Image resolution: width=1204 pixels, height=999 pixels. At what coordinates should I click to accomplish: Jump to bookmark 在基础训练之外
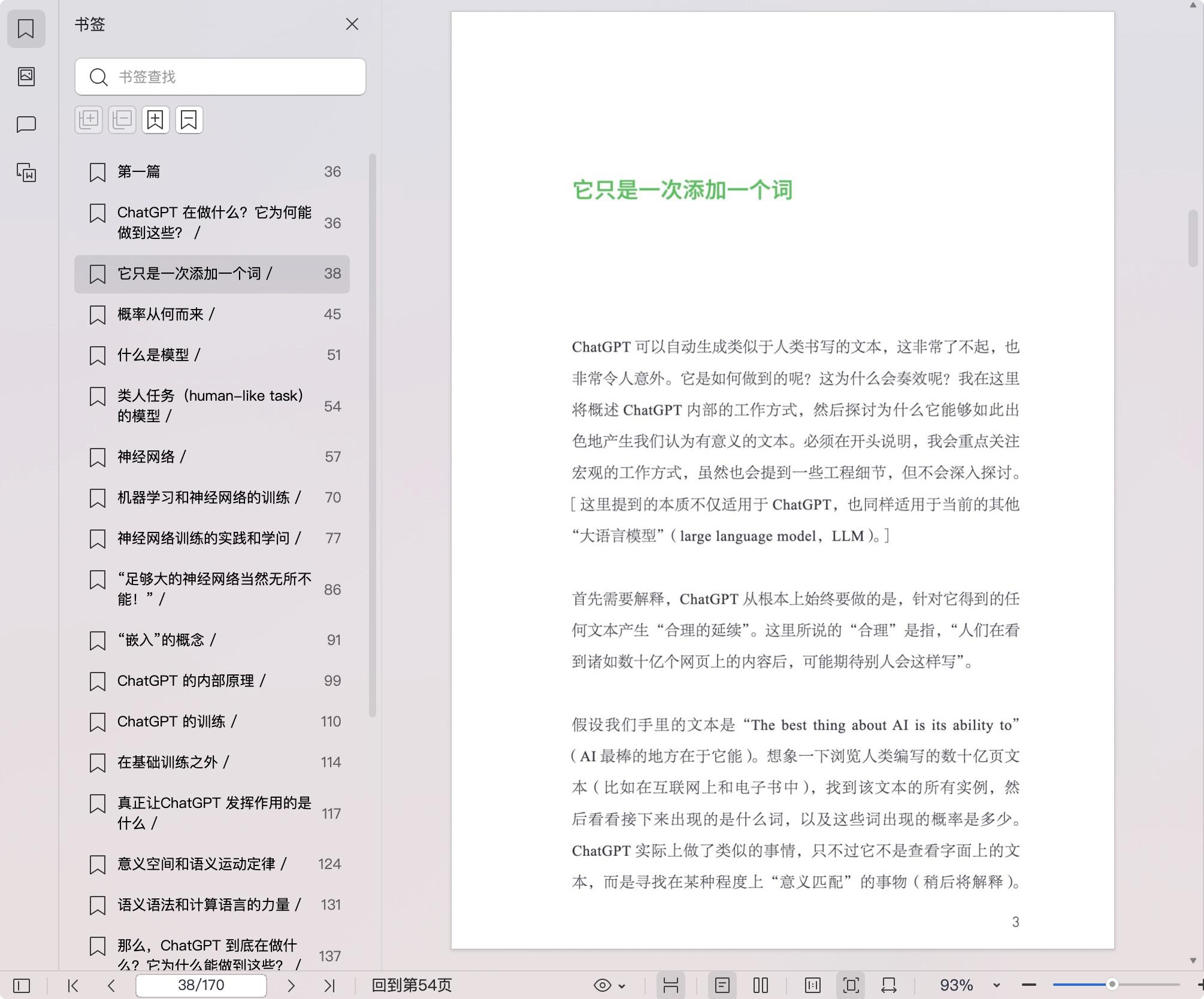pyautogui.click(x=212, y=762)
